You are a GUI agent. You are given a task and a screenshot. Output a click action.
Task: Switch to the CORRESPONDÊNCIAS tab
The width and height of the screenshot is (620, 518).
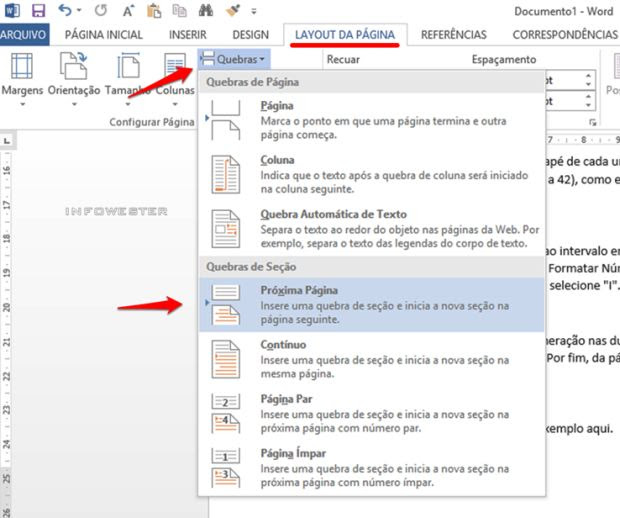tap(565, 35)
